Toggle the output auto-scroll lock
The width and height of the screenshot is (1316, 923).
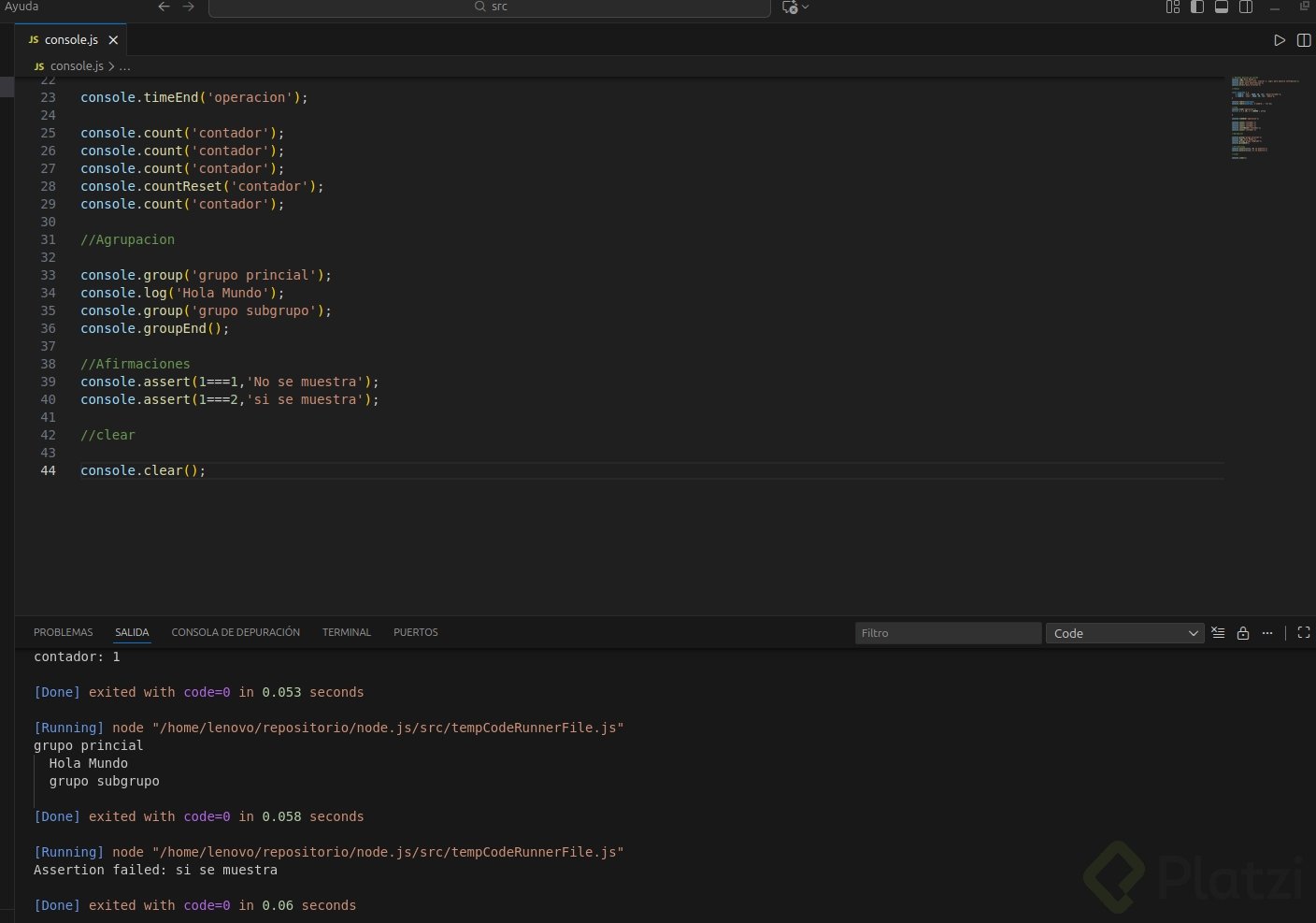click(1243, 633)
